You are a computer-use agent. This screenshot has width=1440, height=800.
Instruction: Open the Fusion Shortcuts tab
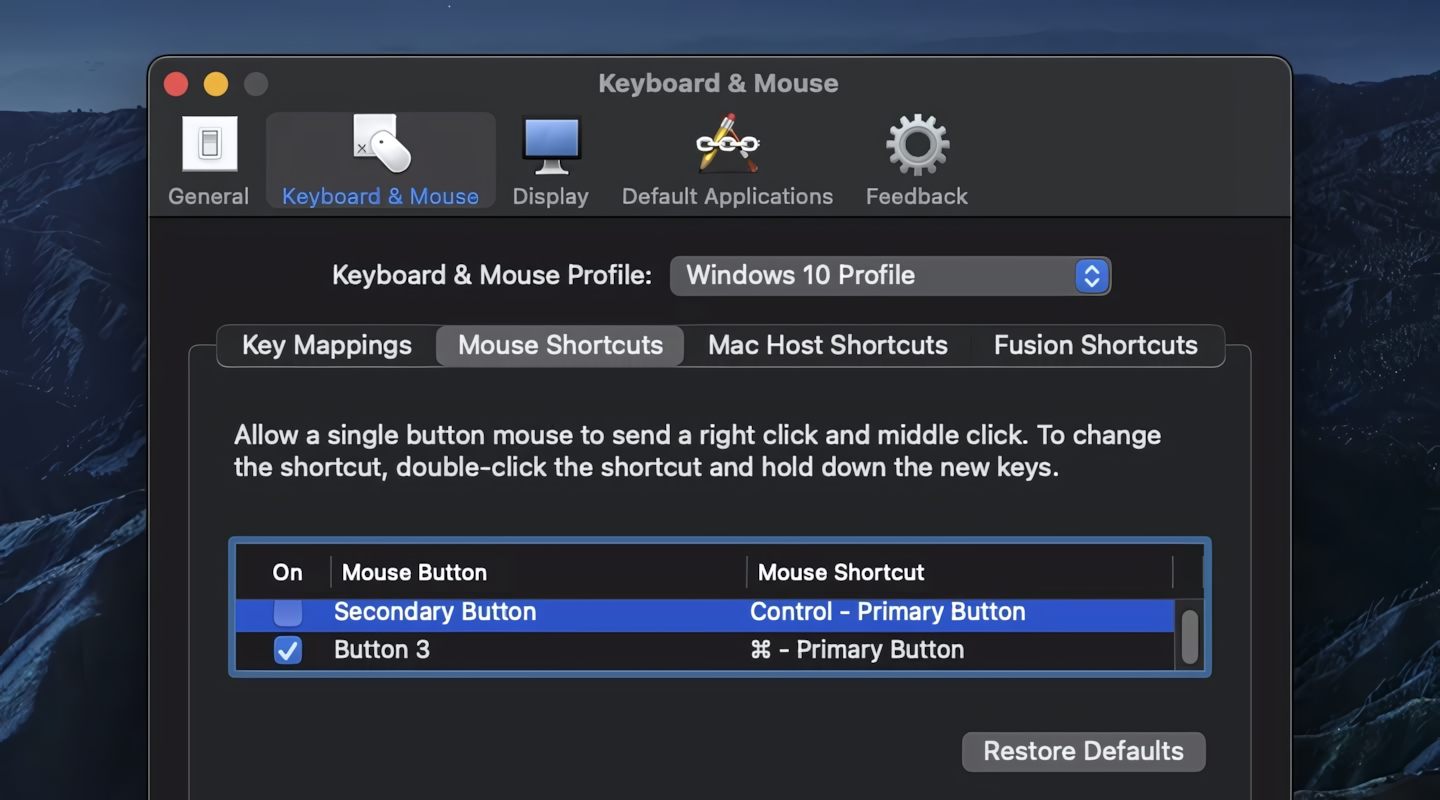(x=1095, y=346)
